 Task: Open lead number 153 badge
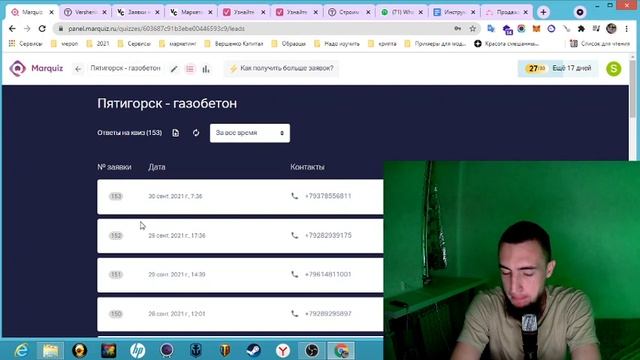(116, 196)
